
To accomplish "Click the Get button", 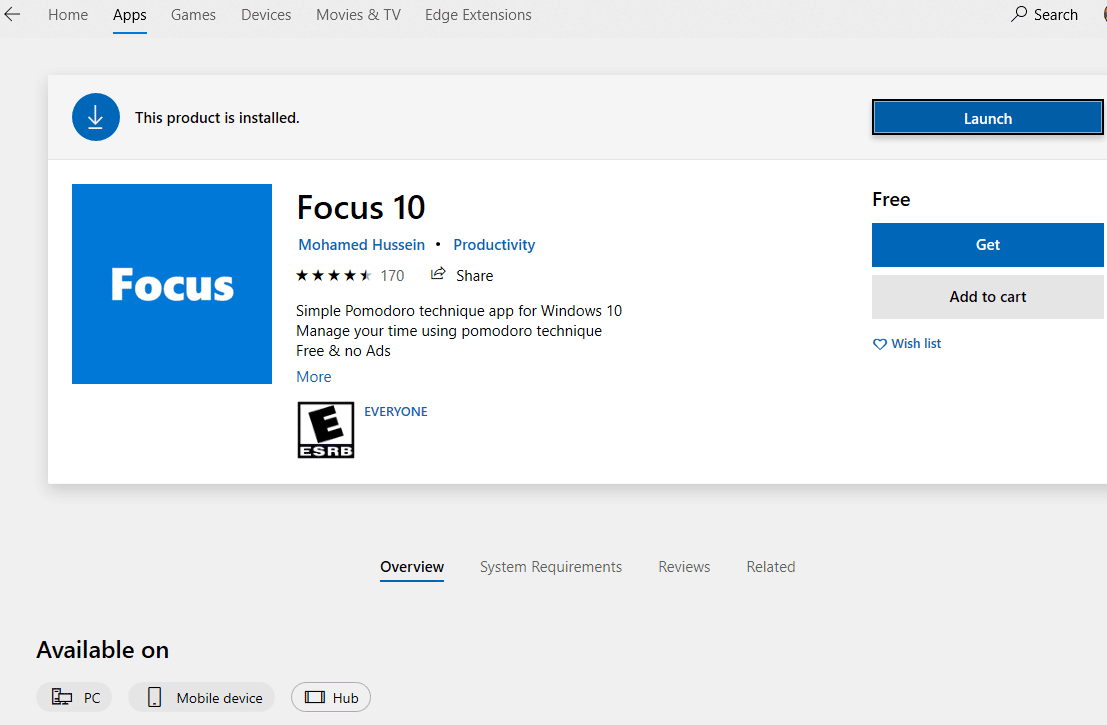I will pos(988,245).
